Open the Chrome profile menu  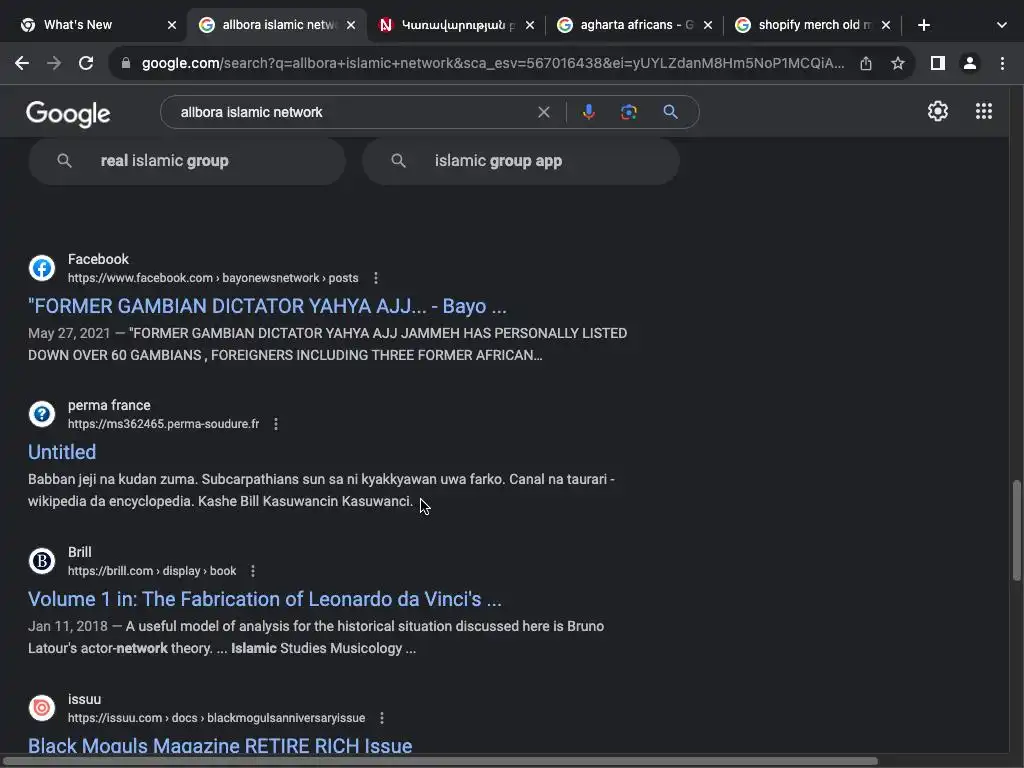click(970, 63)
